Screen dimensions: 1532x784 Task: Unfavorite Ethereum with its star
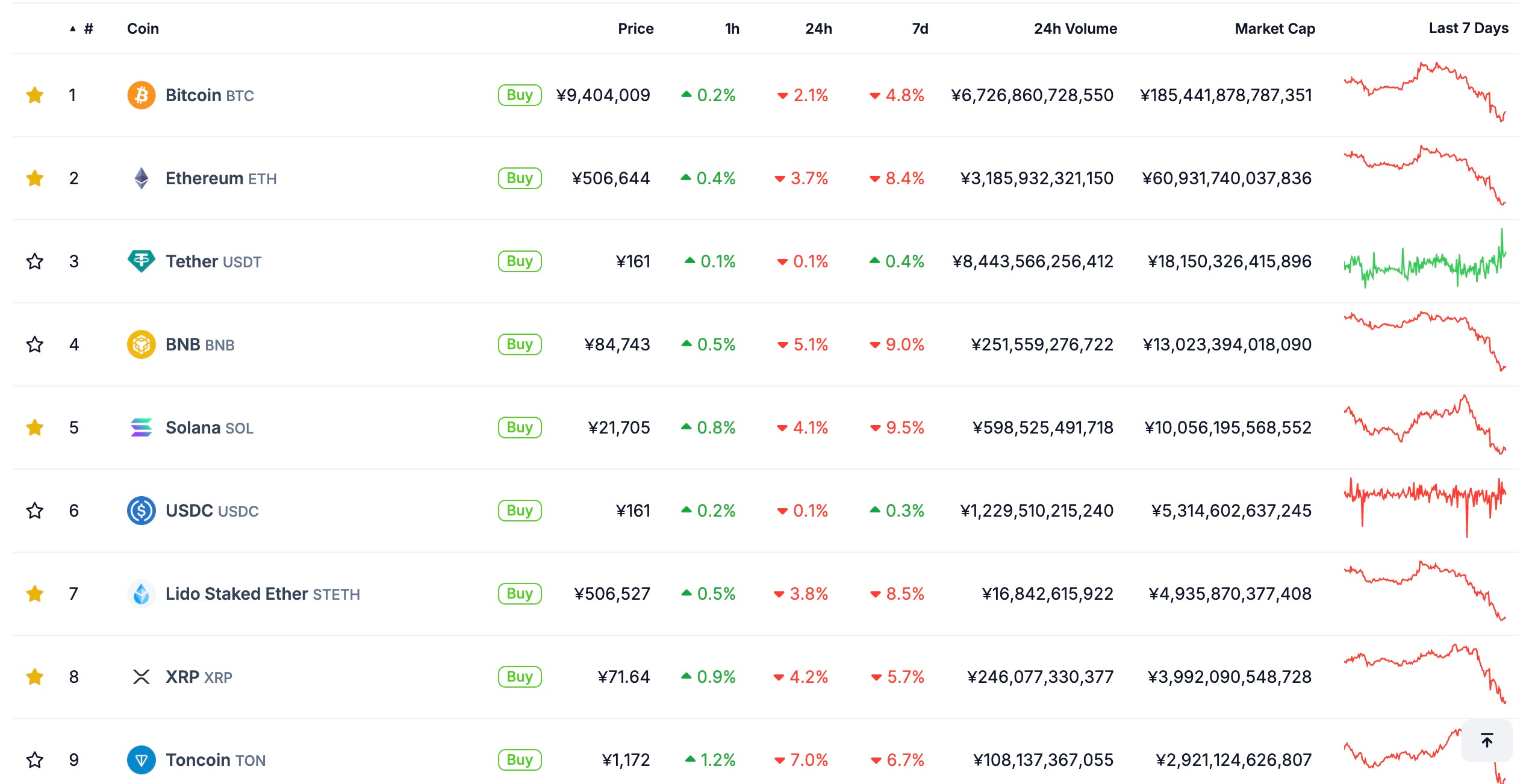coord(35,178)
